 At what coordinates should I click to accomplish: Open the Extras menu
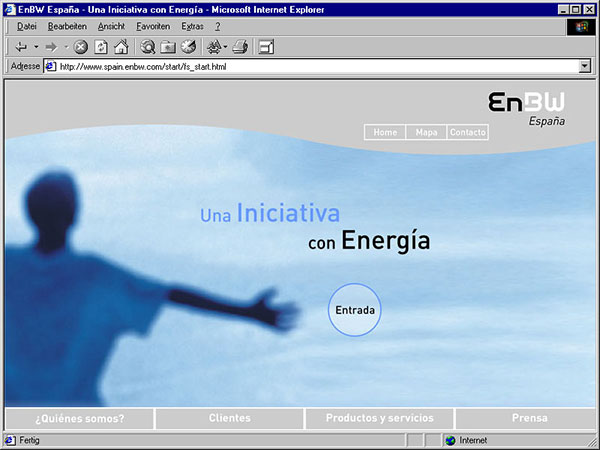(192, 26)
